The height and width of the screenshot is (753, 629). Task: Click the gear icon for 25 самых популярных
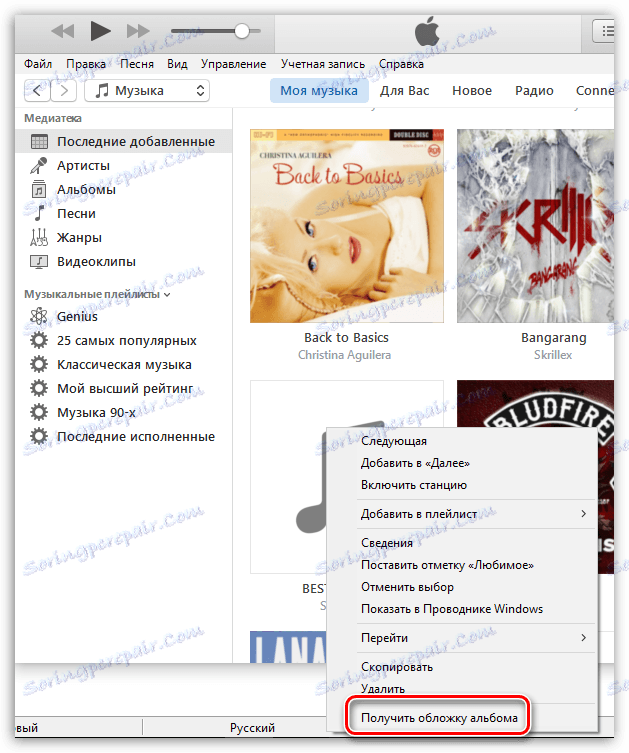pyautogui.click(x=39, y=340)
